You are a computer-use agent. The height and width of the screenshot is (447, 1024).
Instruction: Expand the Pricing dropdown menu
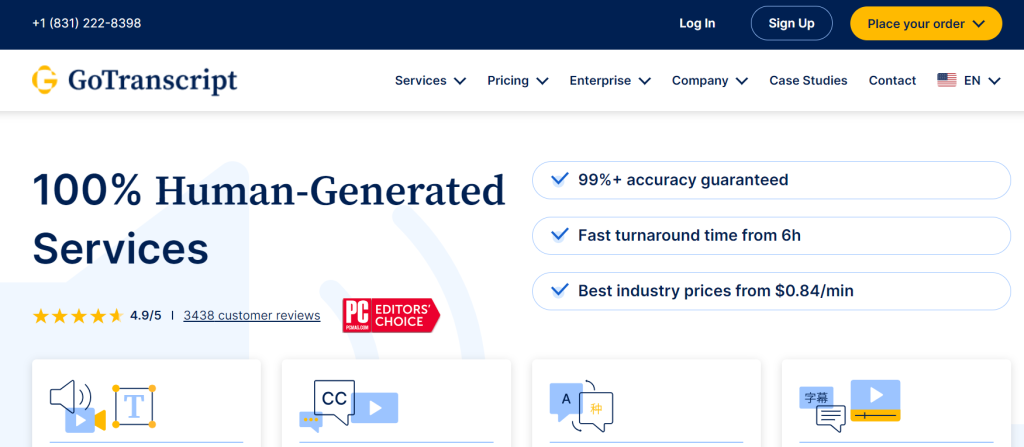point(517,81)
